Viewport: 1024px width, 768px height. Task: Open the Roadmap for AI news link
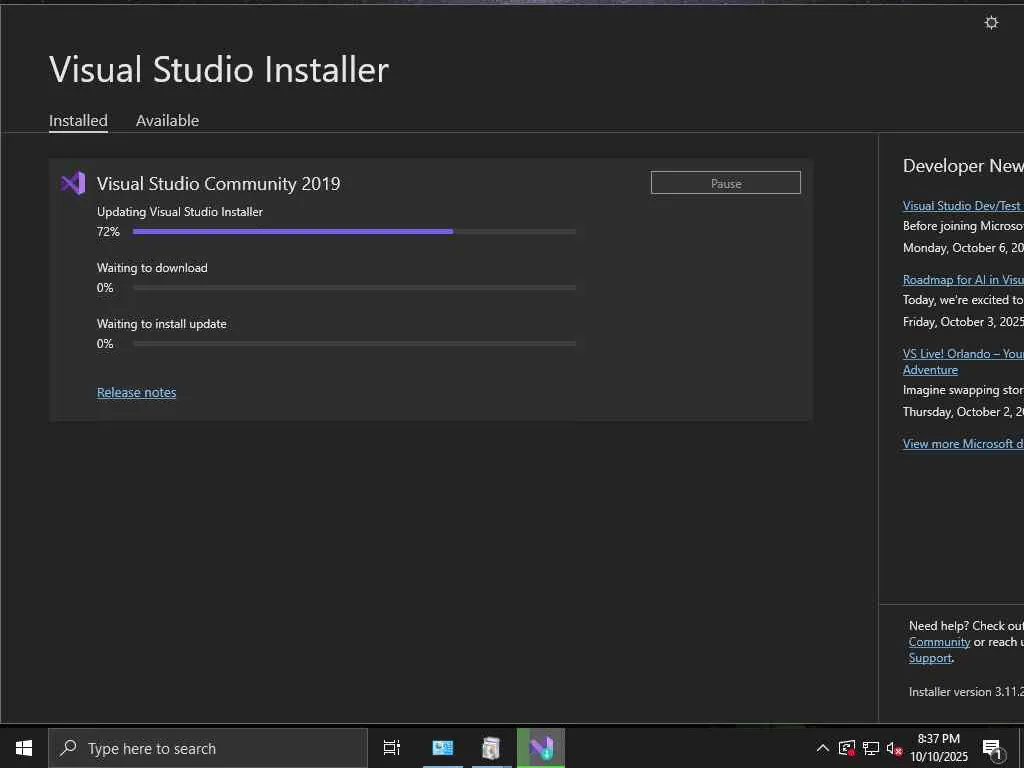click(x=963, y=280)
